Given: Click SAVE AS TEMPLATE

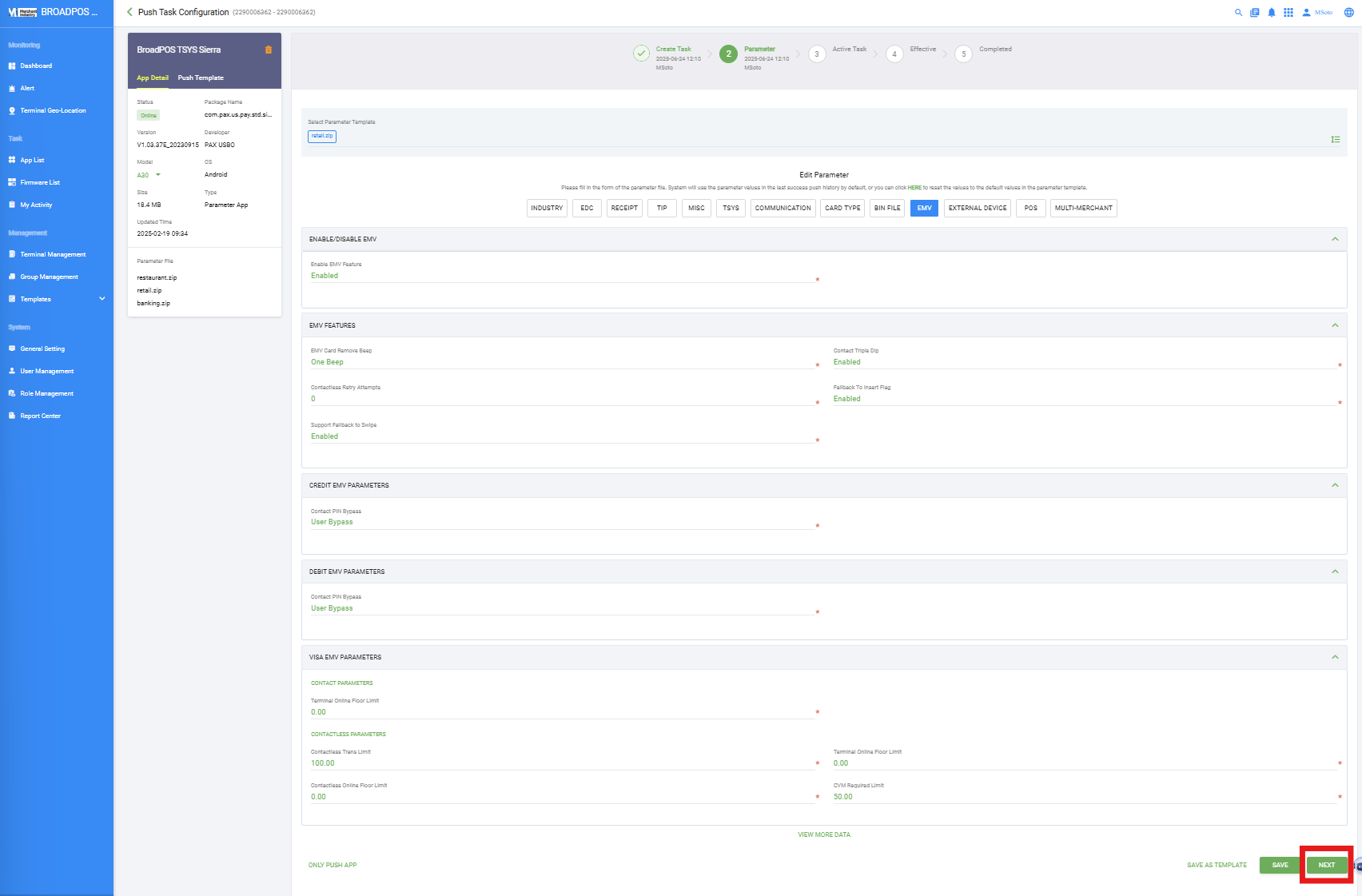Looking at the screenshot, I should point(1217,865).
